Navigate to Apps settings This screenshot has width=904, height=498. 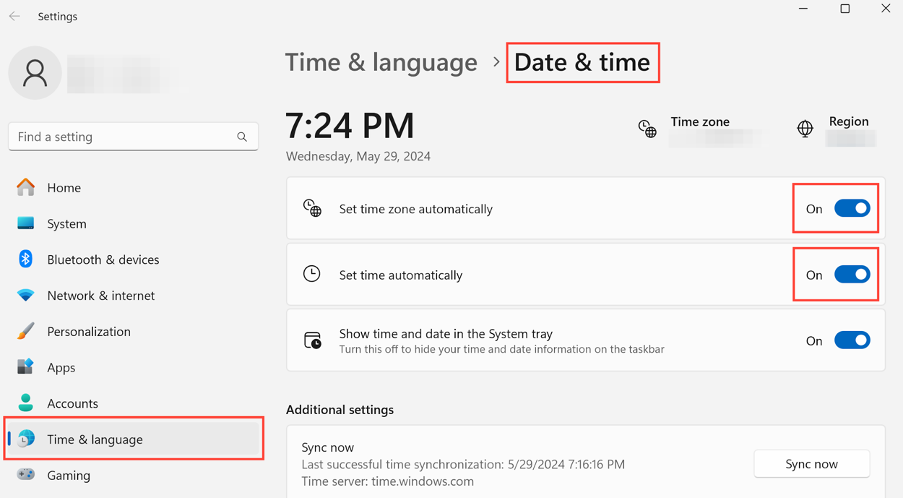click(x=133, y=367)
